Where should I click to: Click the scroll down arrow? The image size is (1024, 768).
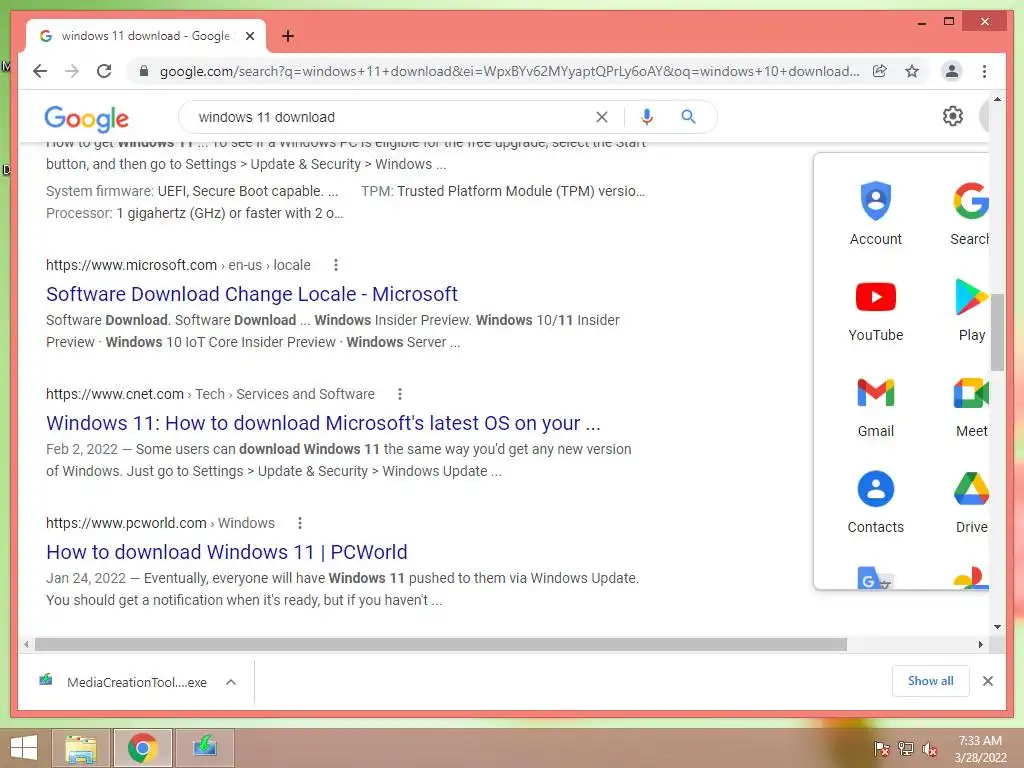(997, 627)
